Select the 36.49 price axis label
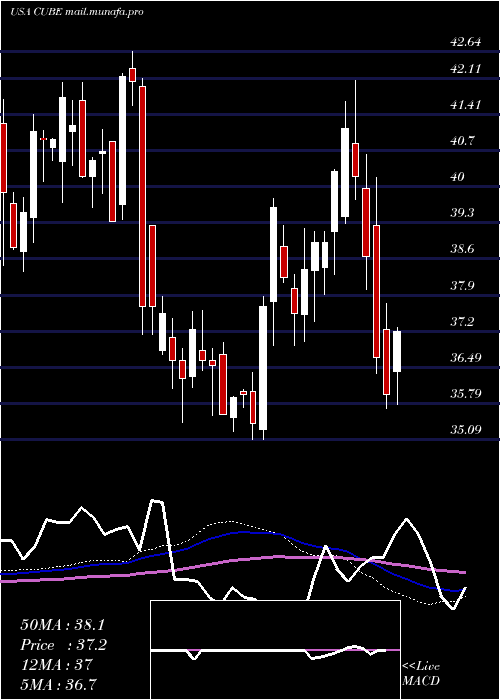This screenshot has width=500, height=700. (x=466, y=358)
